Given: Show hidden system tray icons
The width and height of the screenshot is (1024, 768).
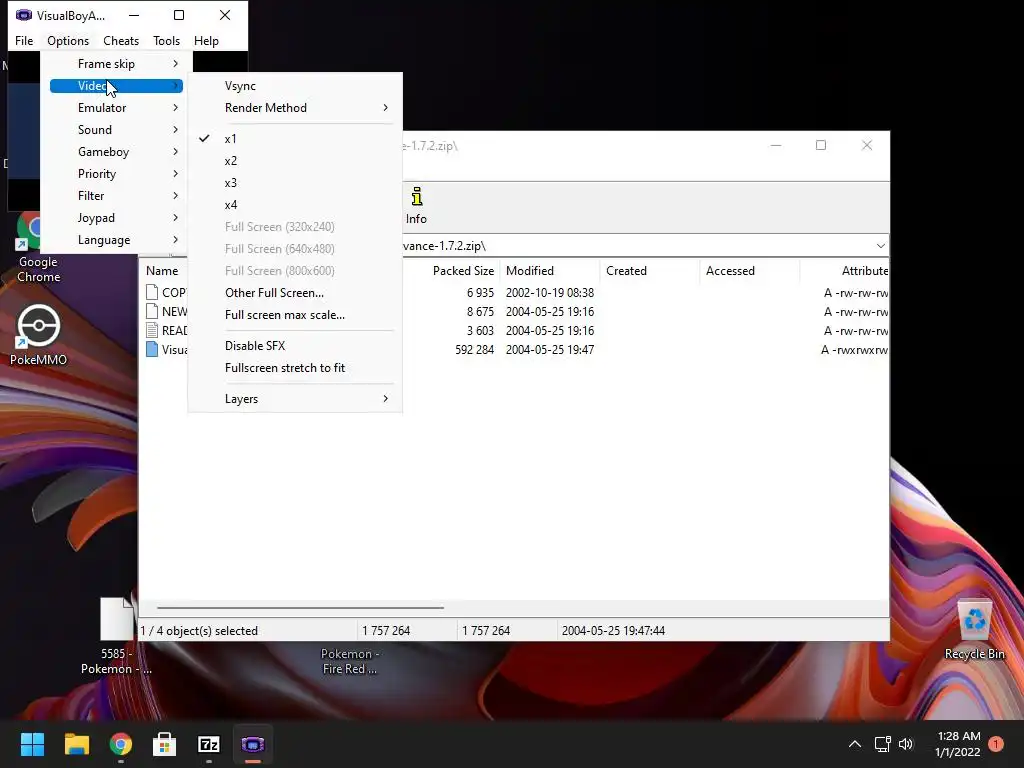Looking at the screenshot, I should point(854,744).
